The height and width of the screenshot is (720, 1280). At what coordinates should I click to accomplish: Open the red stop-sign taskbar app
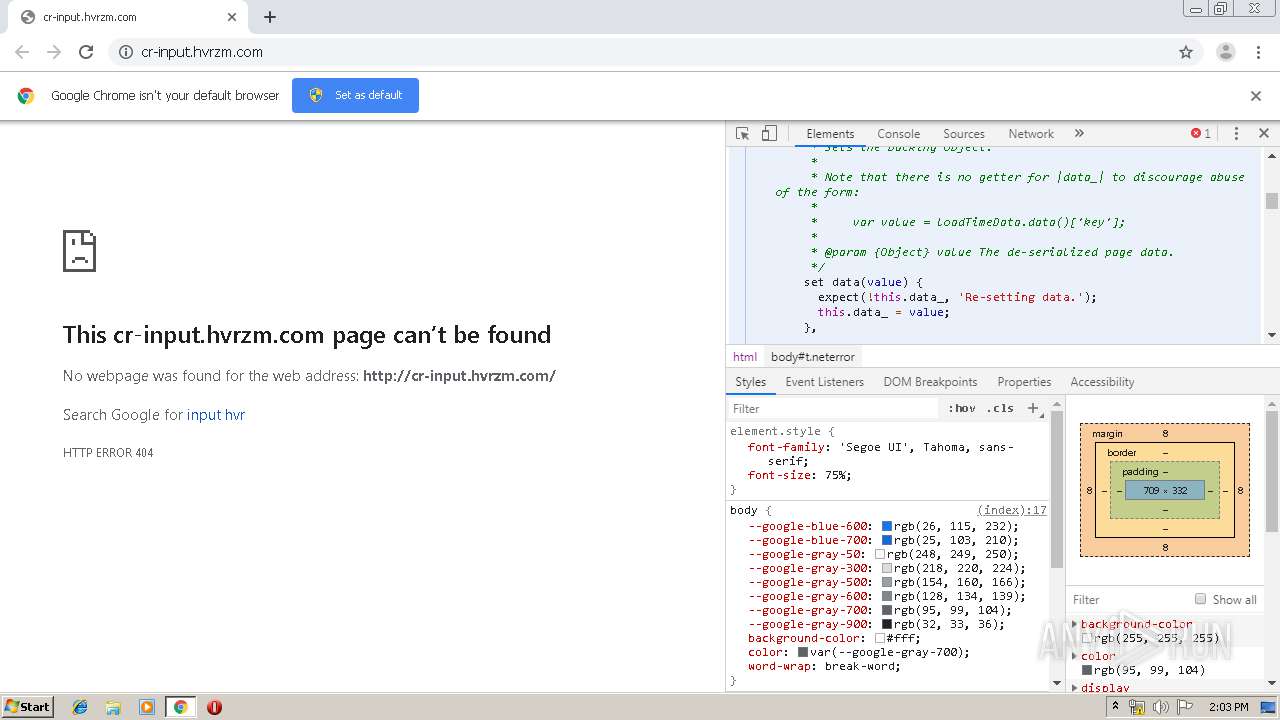(x=214, y=707)
